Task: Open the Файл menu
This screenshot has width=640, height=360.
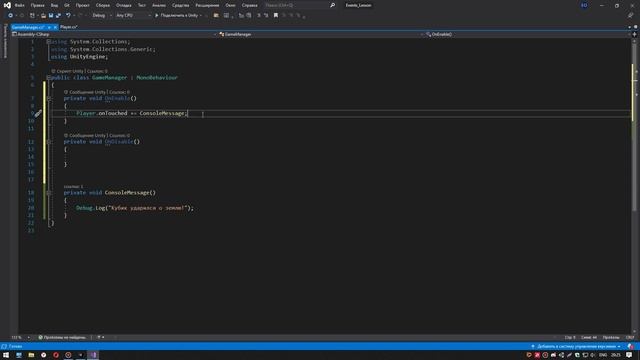Action: tap(20, 5)
